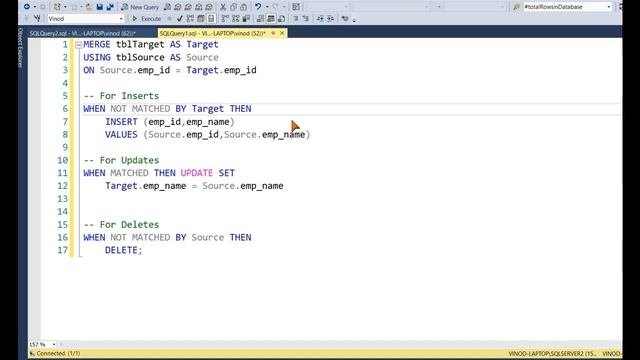Close the SQLQuery1.sql tab

(282, 33)
